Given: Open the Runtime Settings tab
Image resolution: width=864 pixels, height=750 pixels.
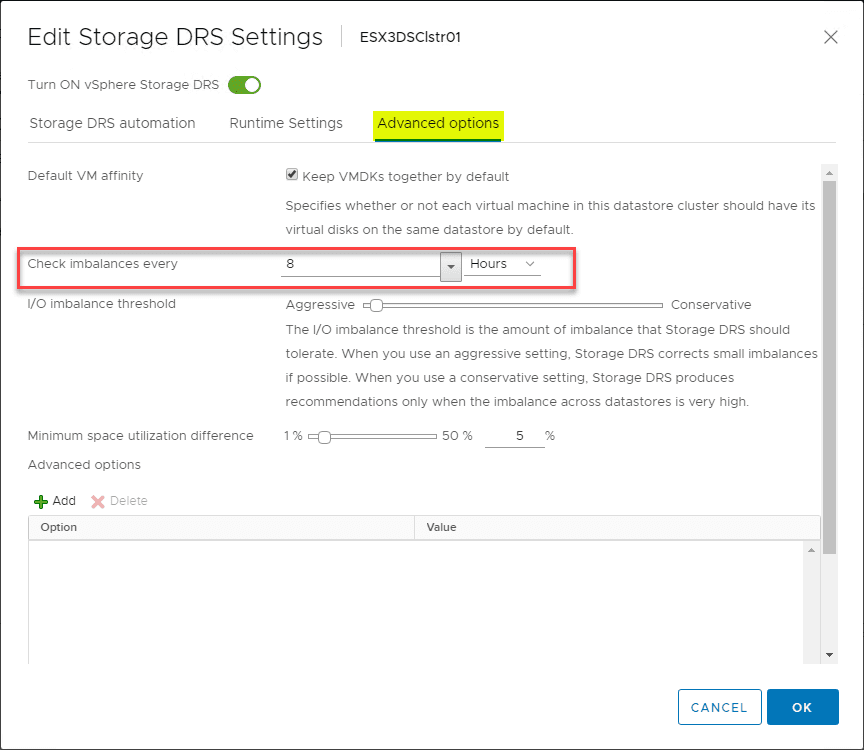Looking at the screenshot, I should 286,123.
